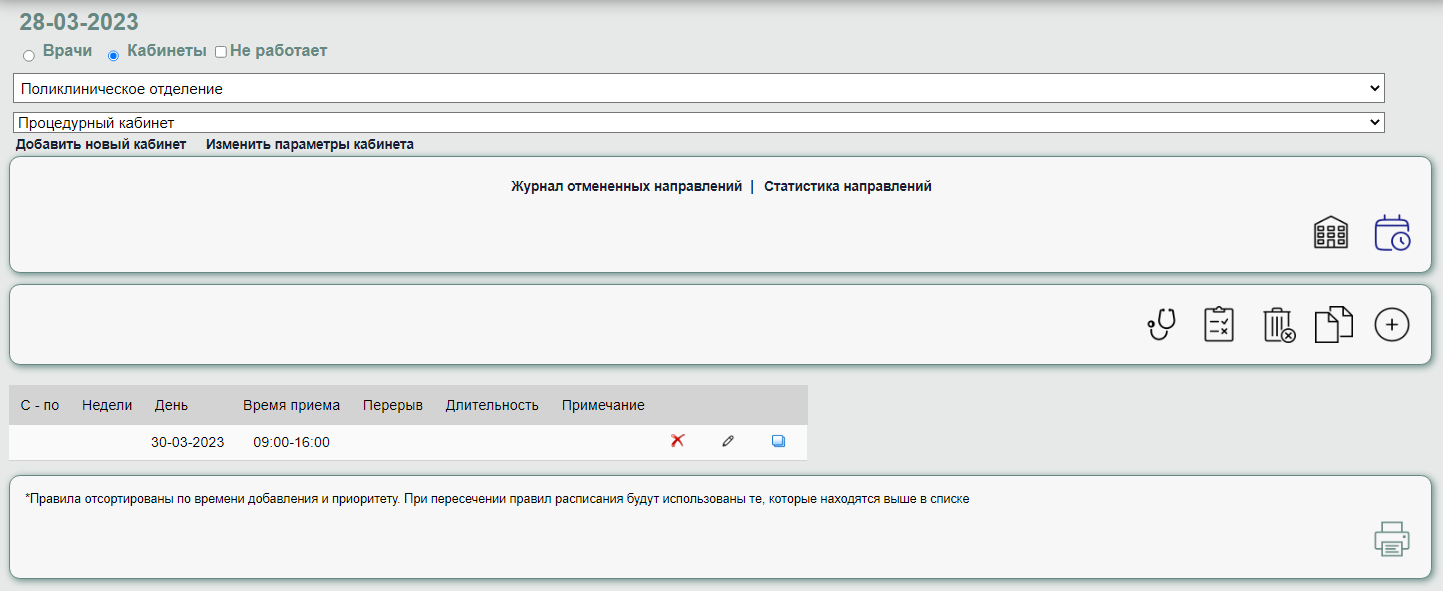Screen dimensions: 1443x591
Task: Click Добавить новый кабинет link
Action: [101, 144]
